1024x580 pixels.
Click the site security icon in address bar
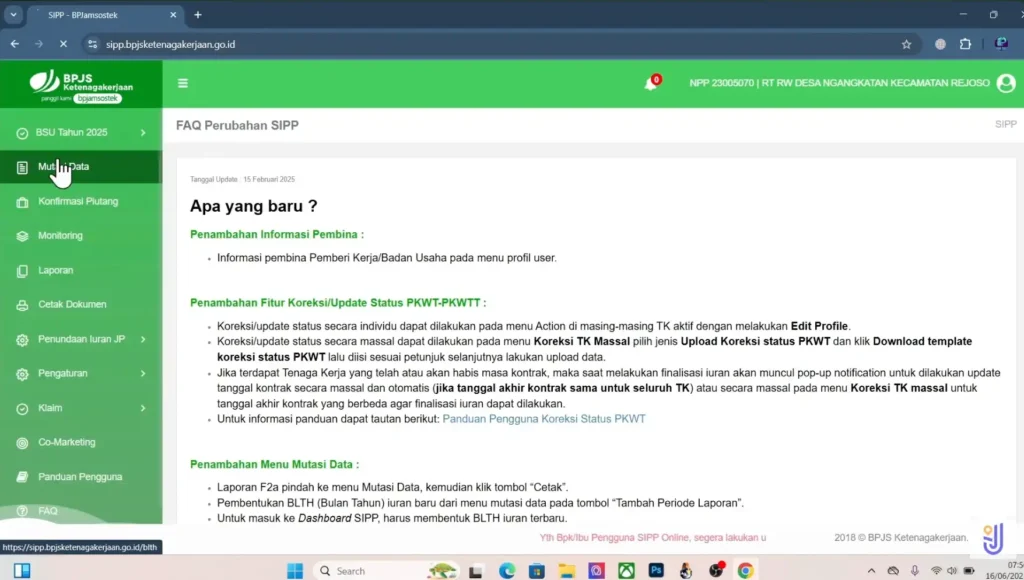(93, 44)
